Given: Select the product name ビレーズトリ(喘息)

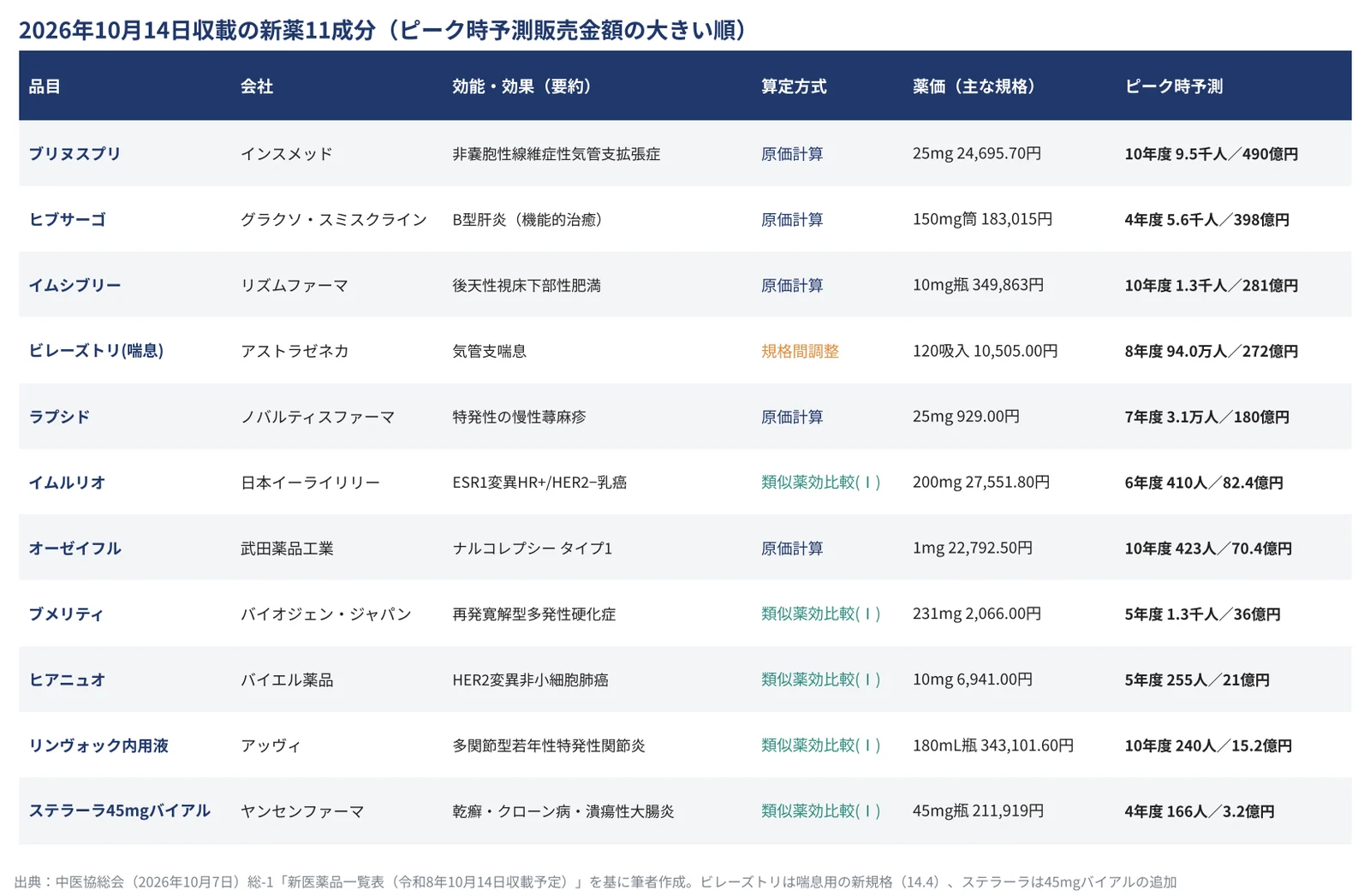Looking at the screenshot, I should 96,351.
